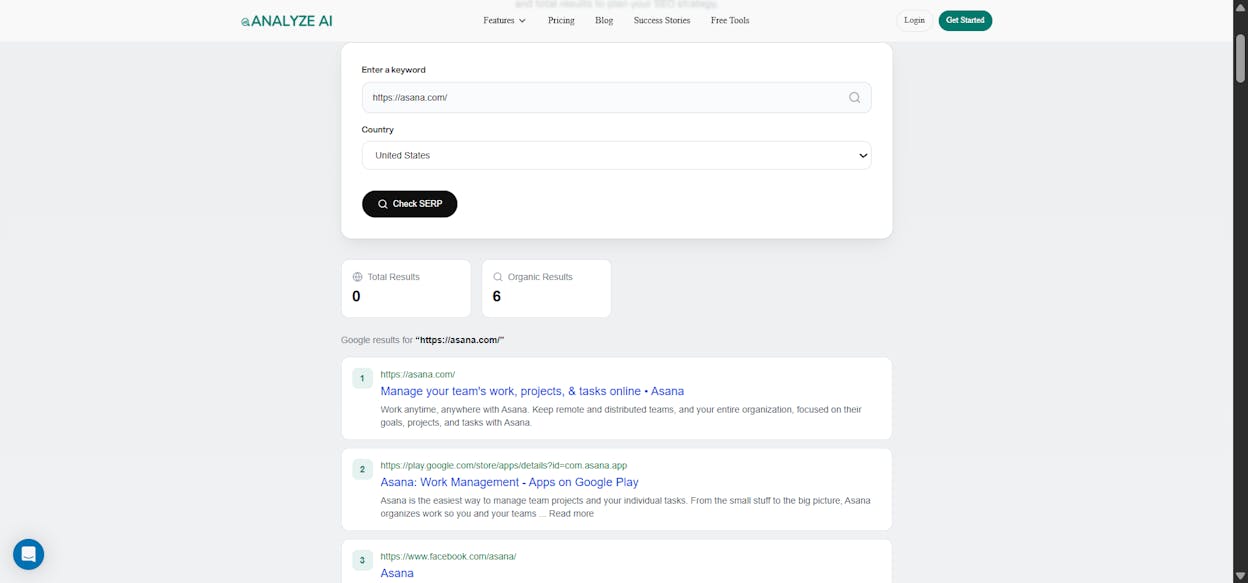Click the play.google.com store URL text
The image size is (1248, 583).
coord(503,465)
